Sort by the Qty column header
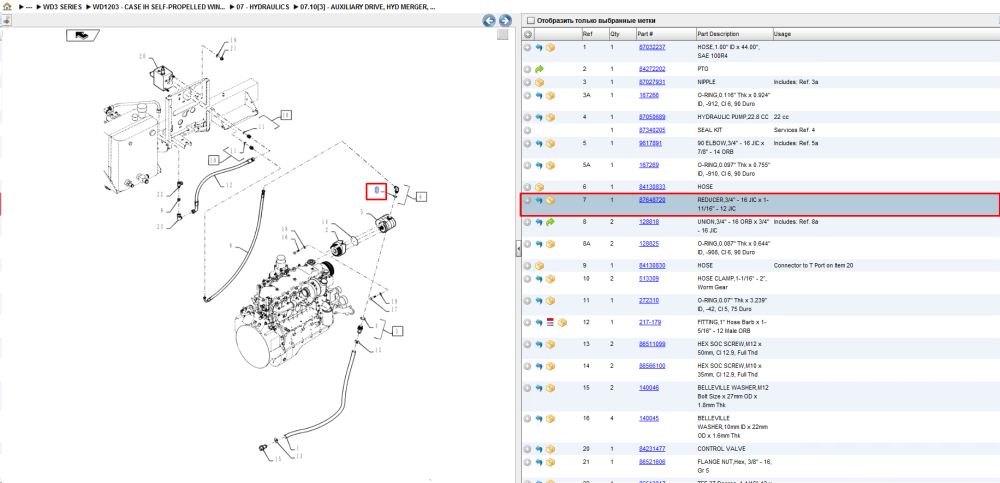The height and width of the screenshot is (483, 1000). click(x=622, y=34)
